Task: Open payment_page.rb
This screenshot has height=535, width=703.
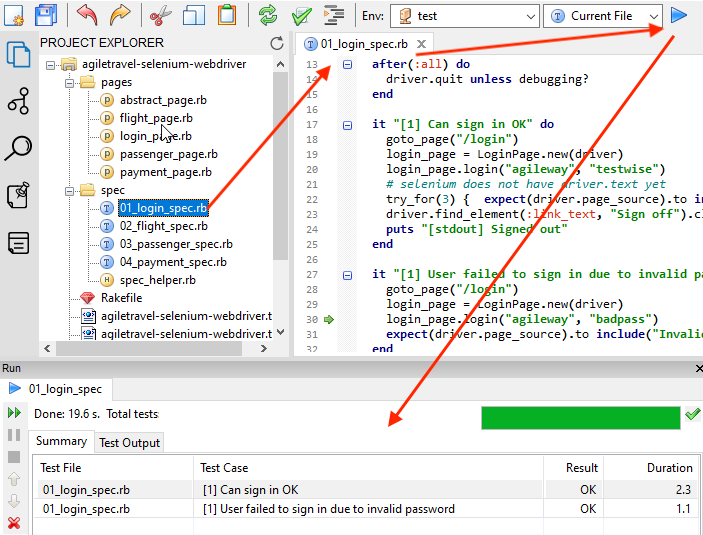Action: click(x=165, y=172)
